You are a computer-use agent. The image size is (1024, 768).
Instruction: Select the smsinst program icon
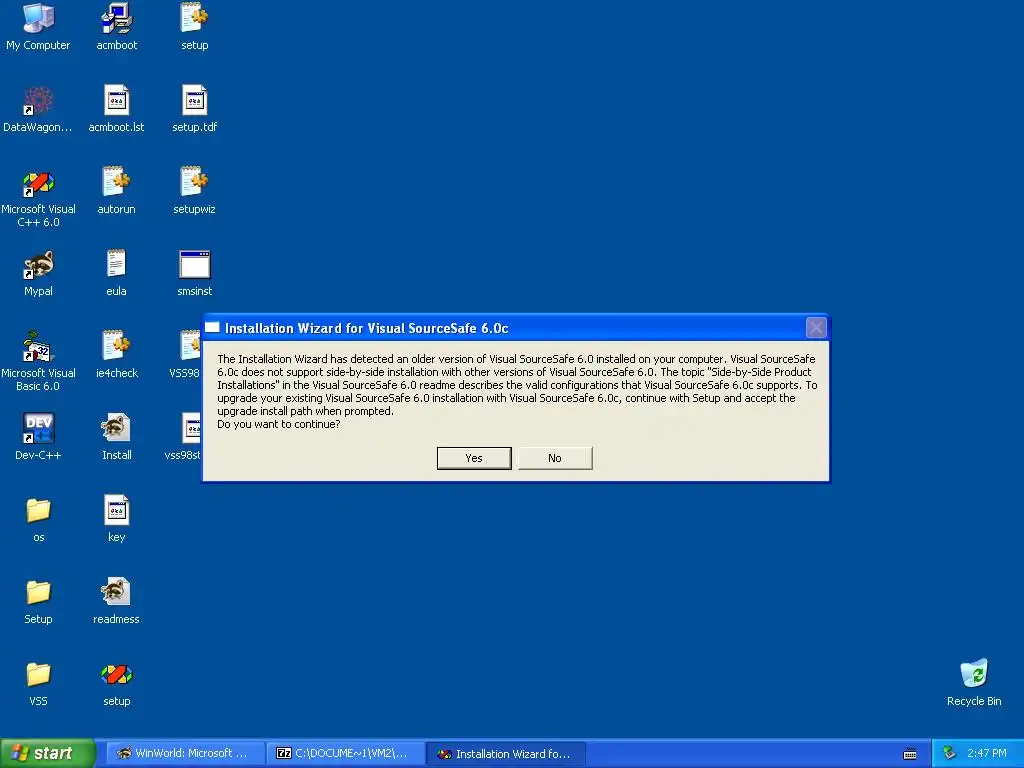(x=195, y=273)
